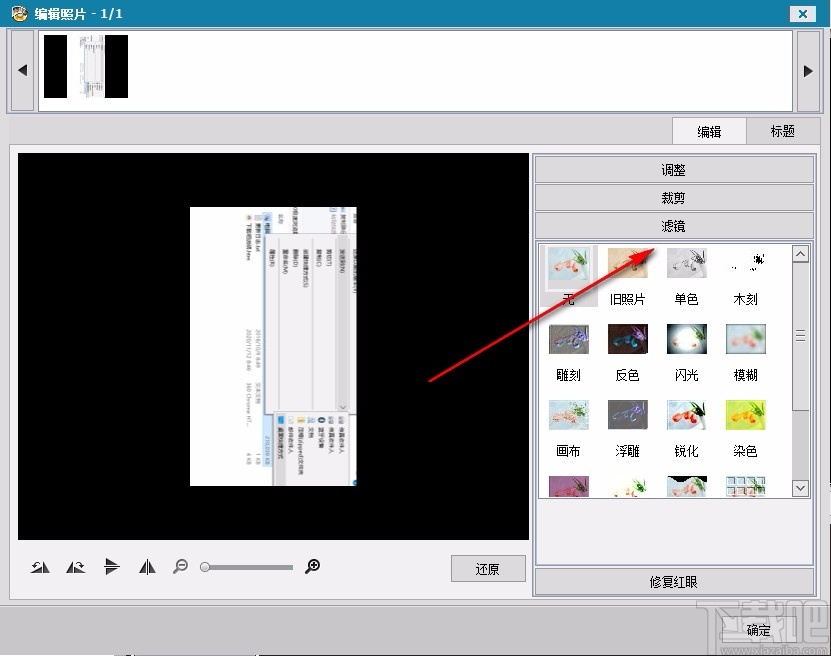Viewport: 831px width, 656px height.
Task: Zoom out using the minus magnifier icon
Action: pos(181,566)
